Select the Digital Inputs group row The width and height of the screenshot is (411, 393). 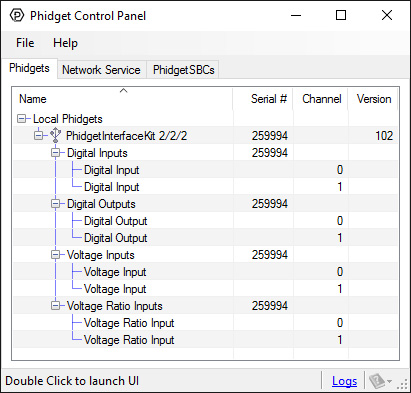click(205, 153)
